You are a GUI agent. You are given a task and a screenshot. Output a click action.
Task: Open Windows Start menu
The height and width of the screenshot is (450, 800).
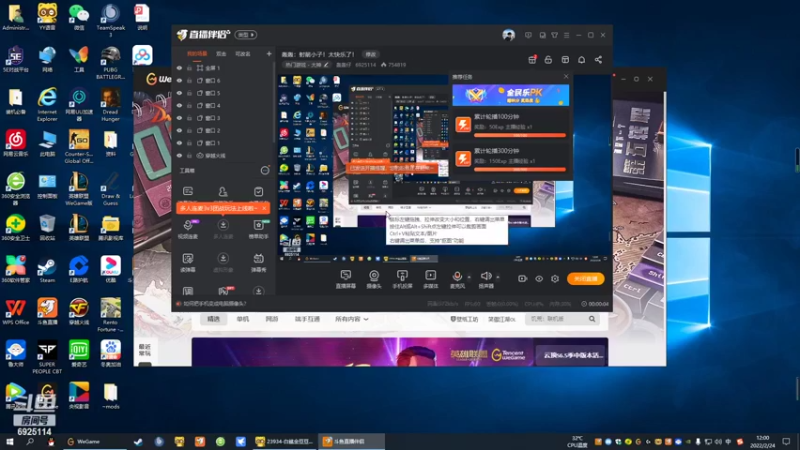[10, 442]
